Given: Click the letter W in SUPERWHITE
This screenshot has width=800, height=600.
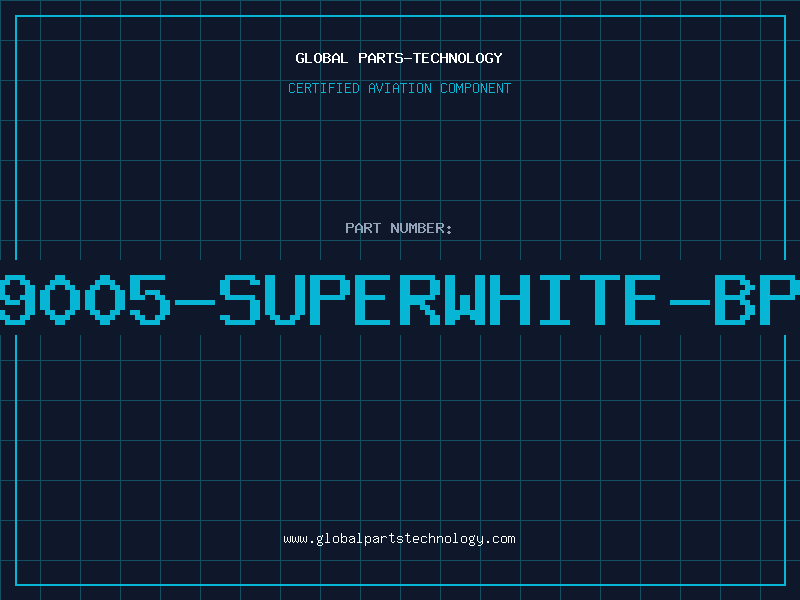Looking at the screenshot, I should click(465, 300).
